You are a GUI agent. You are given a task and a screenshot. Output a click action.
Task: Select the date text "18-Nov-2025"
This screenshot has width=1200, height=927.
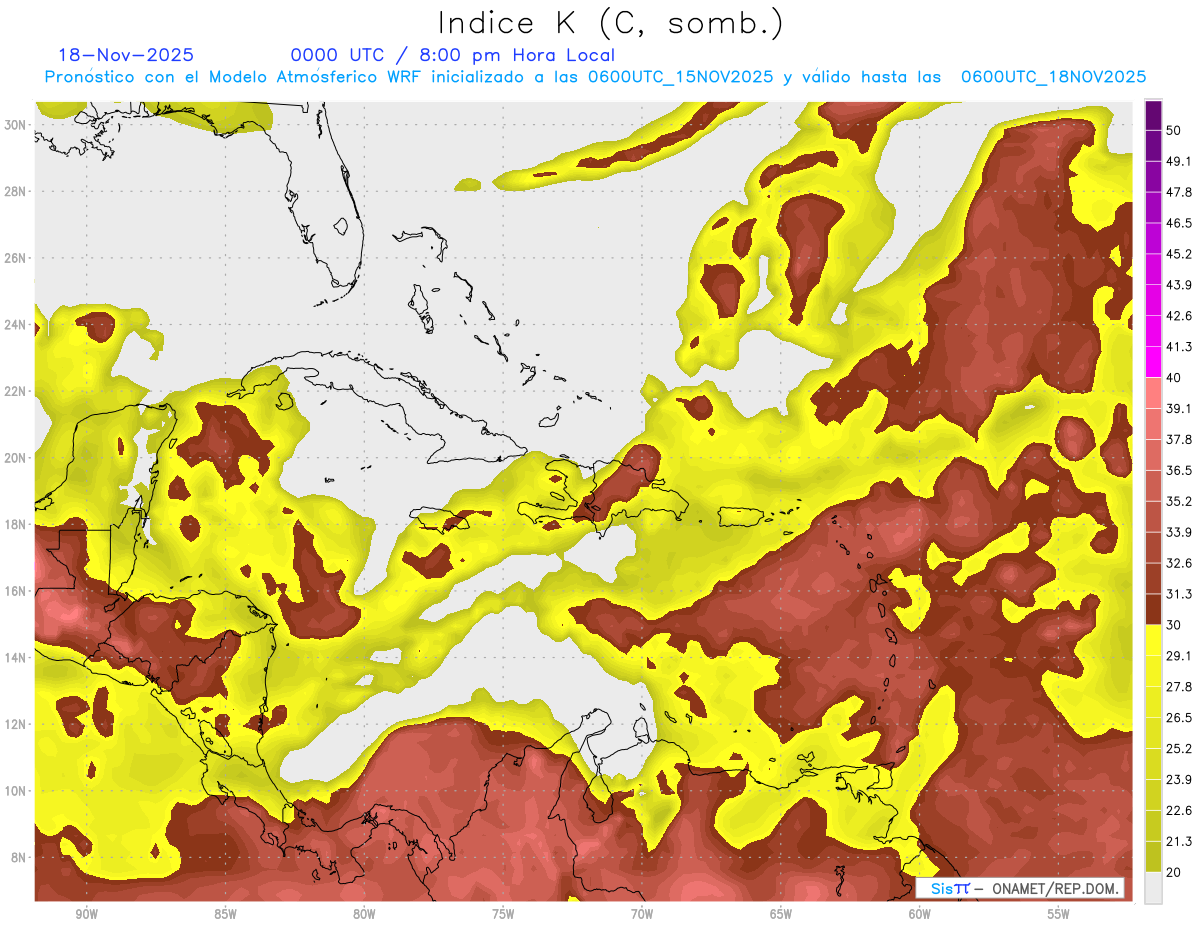[125, 55]
